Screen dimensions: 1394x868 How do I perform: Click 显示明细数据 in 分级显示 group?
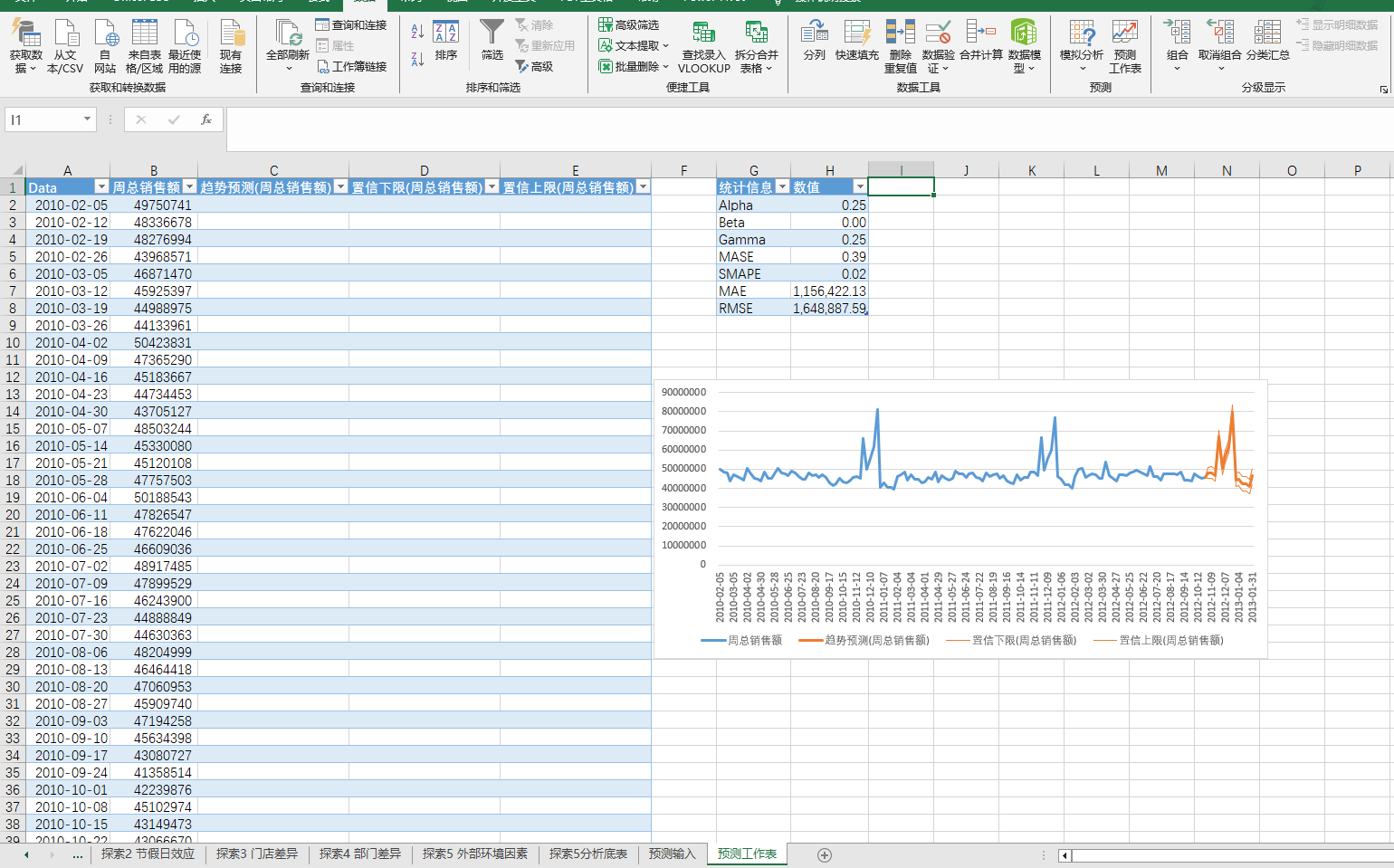click(x=1337, y=24)
